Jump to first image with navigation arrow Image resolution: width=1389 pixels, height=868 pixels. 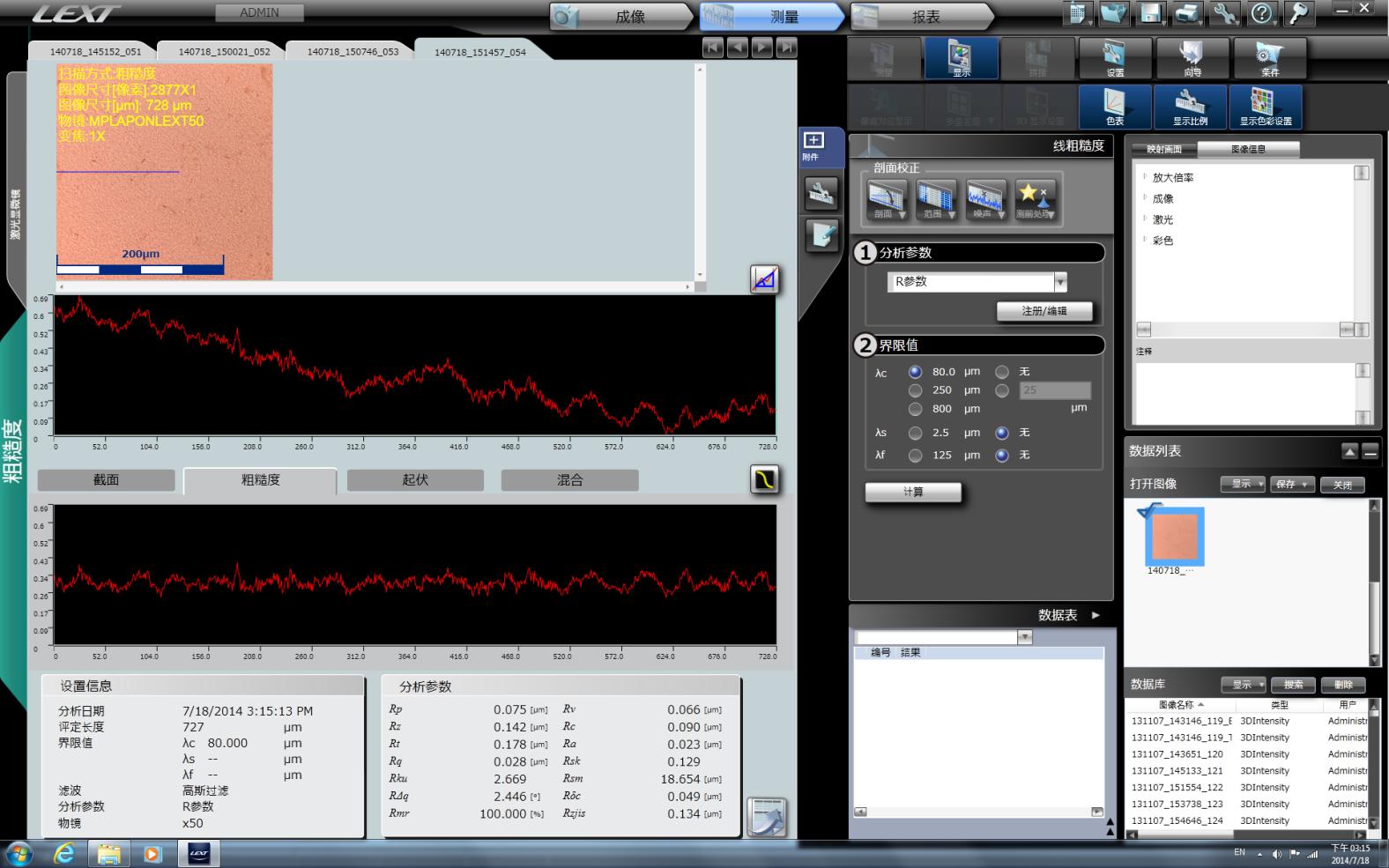[x=713, y=48]
